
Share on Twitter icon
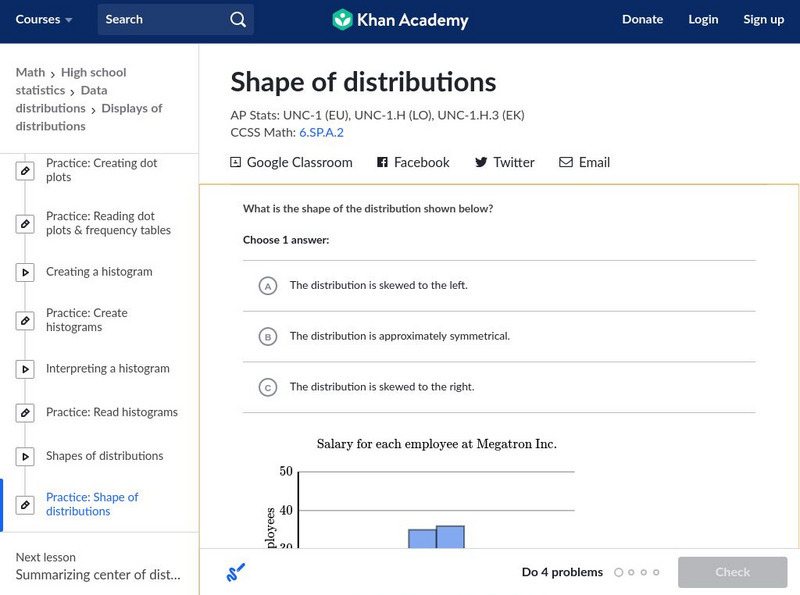pyautogui.click(x=481, y=162)
